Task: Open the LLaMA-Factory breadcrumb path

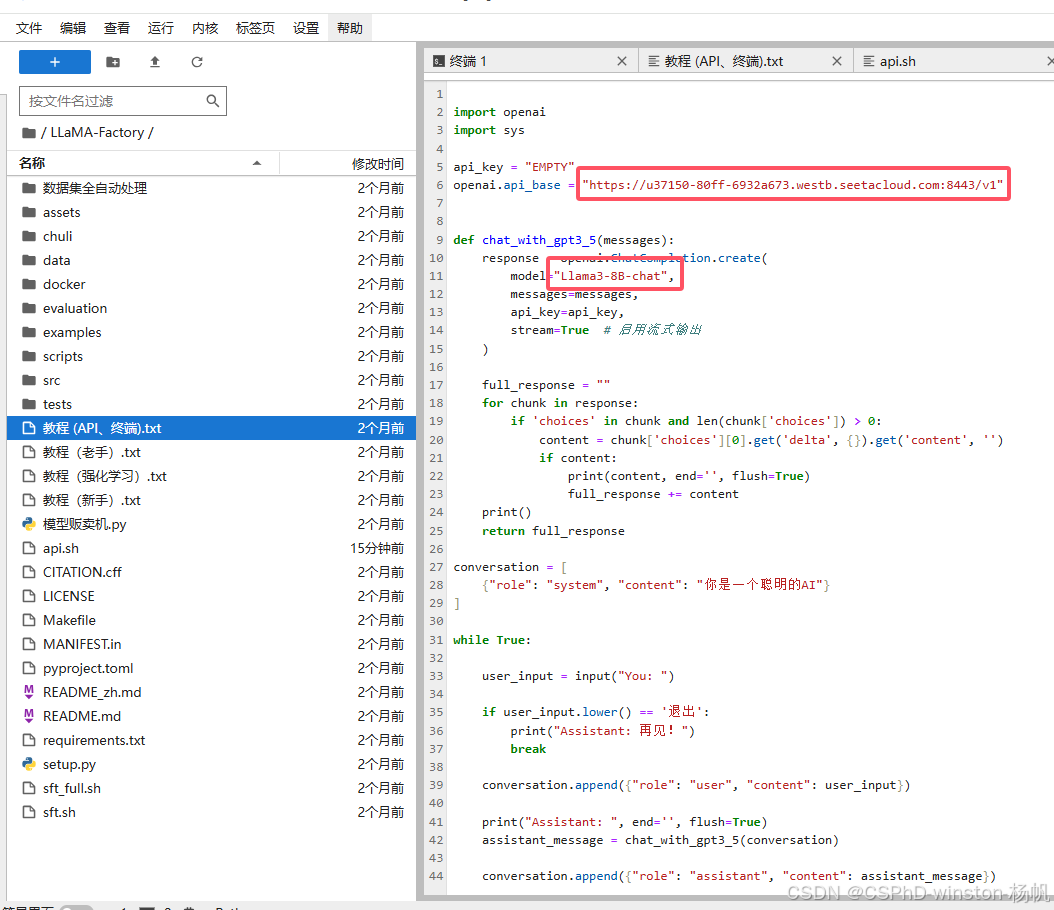Action: [97, 132]
